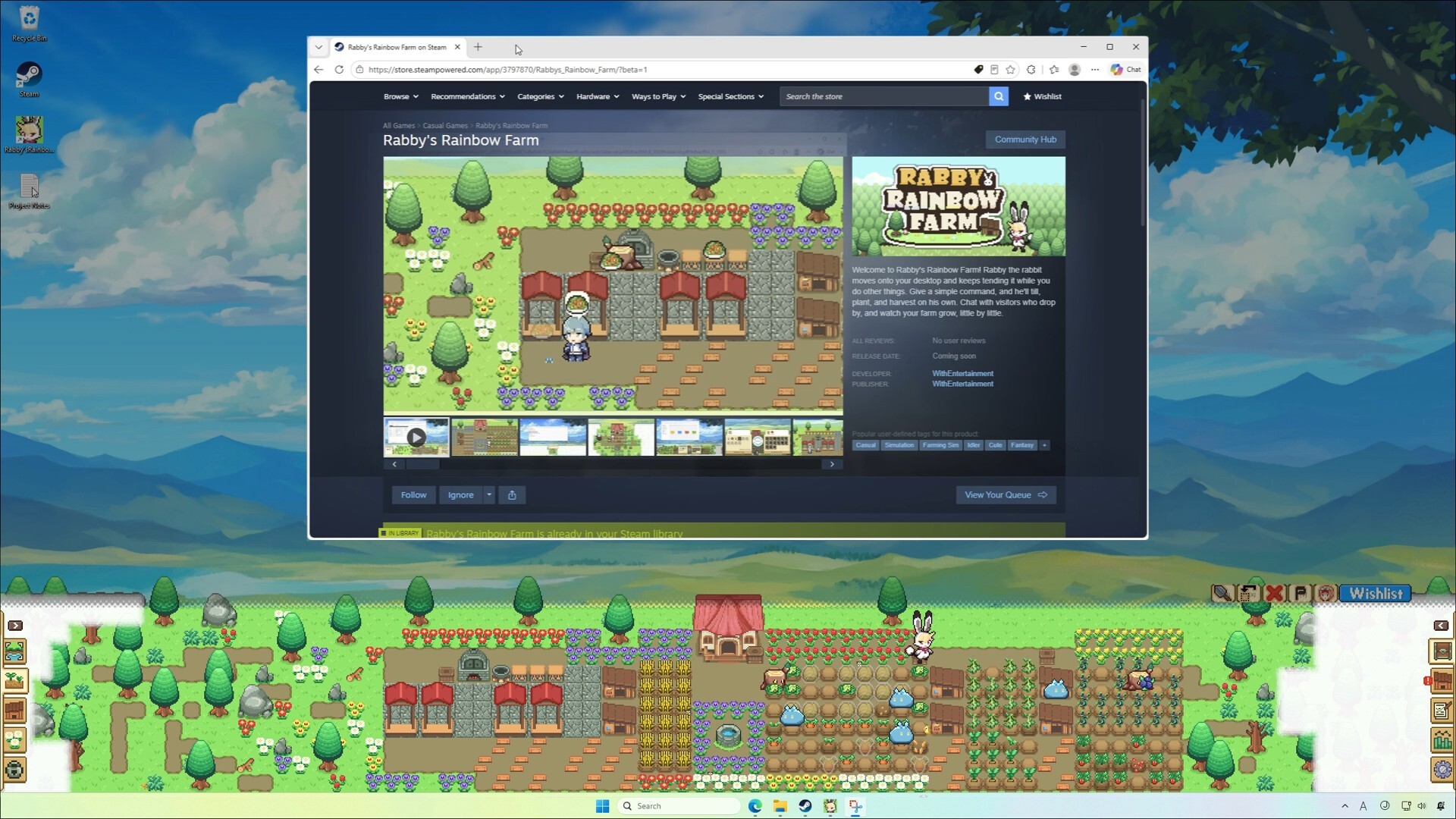Open Steam from the Windows taskbar
The width and height of the screenshot is (1456, 819).
[x=805, y=806]
